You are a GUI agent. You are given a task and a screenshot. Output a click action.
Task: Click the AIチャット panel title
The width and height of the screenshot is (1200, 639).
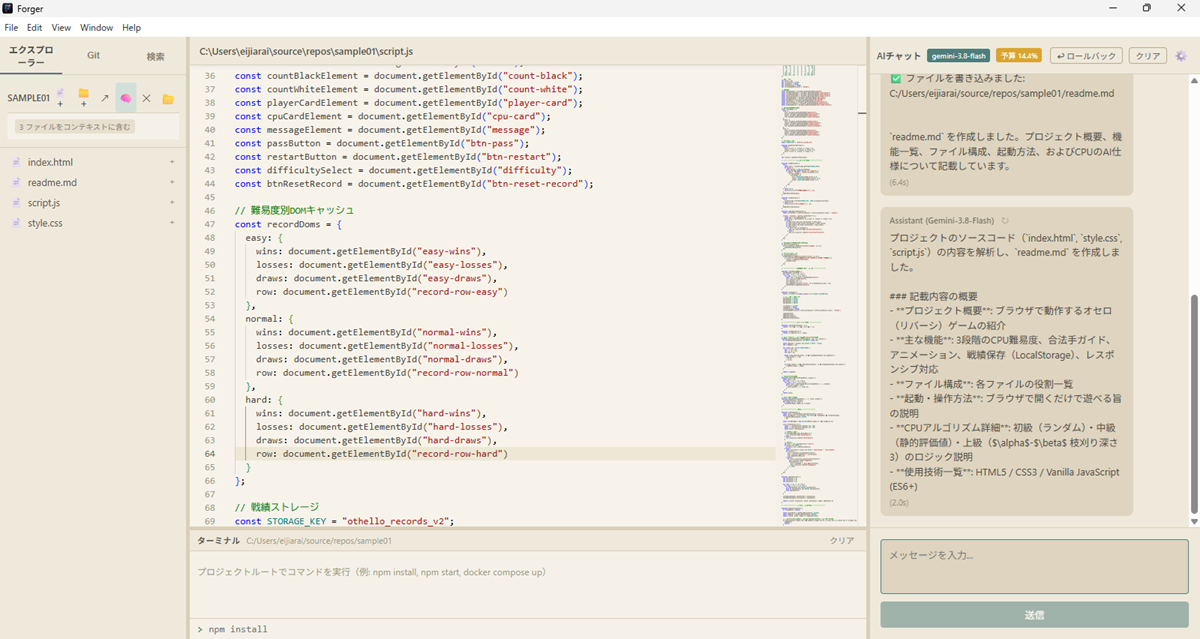[x=898, y=56]
